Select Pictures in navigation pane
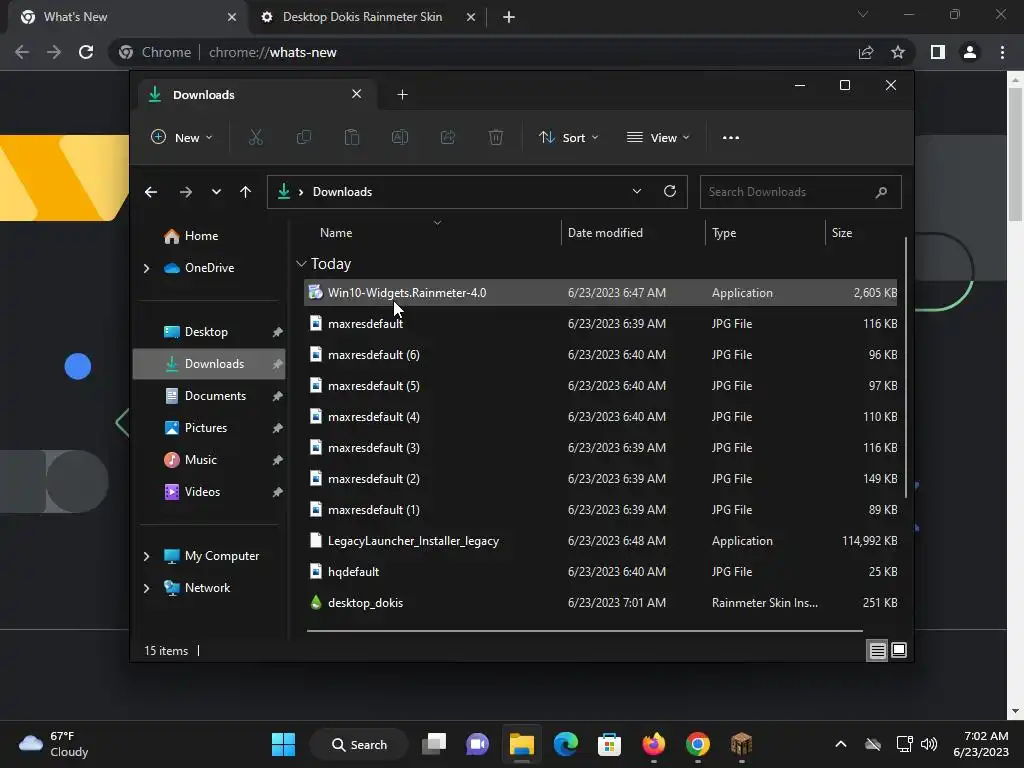This screenshot has width=1024, height=768. point(210,428)
